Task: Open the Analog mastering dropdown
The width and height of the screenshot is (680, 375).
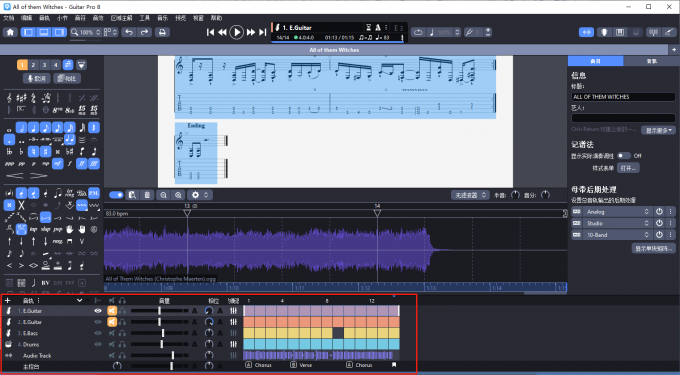Action: [617, 212]
